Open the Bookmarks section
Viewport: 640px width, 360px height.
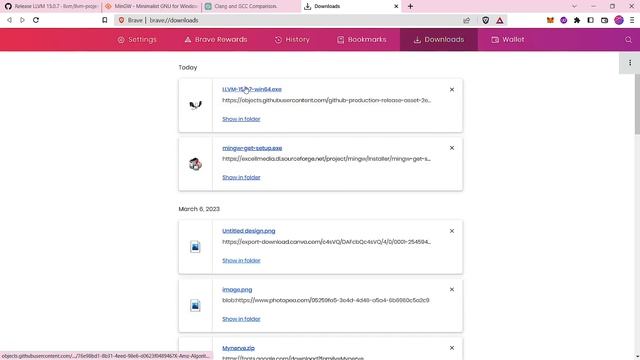point(362,40)
